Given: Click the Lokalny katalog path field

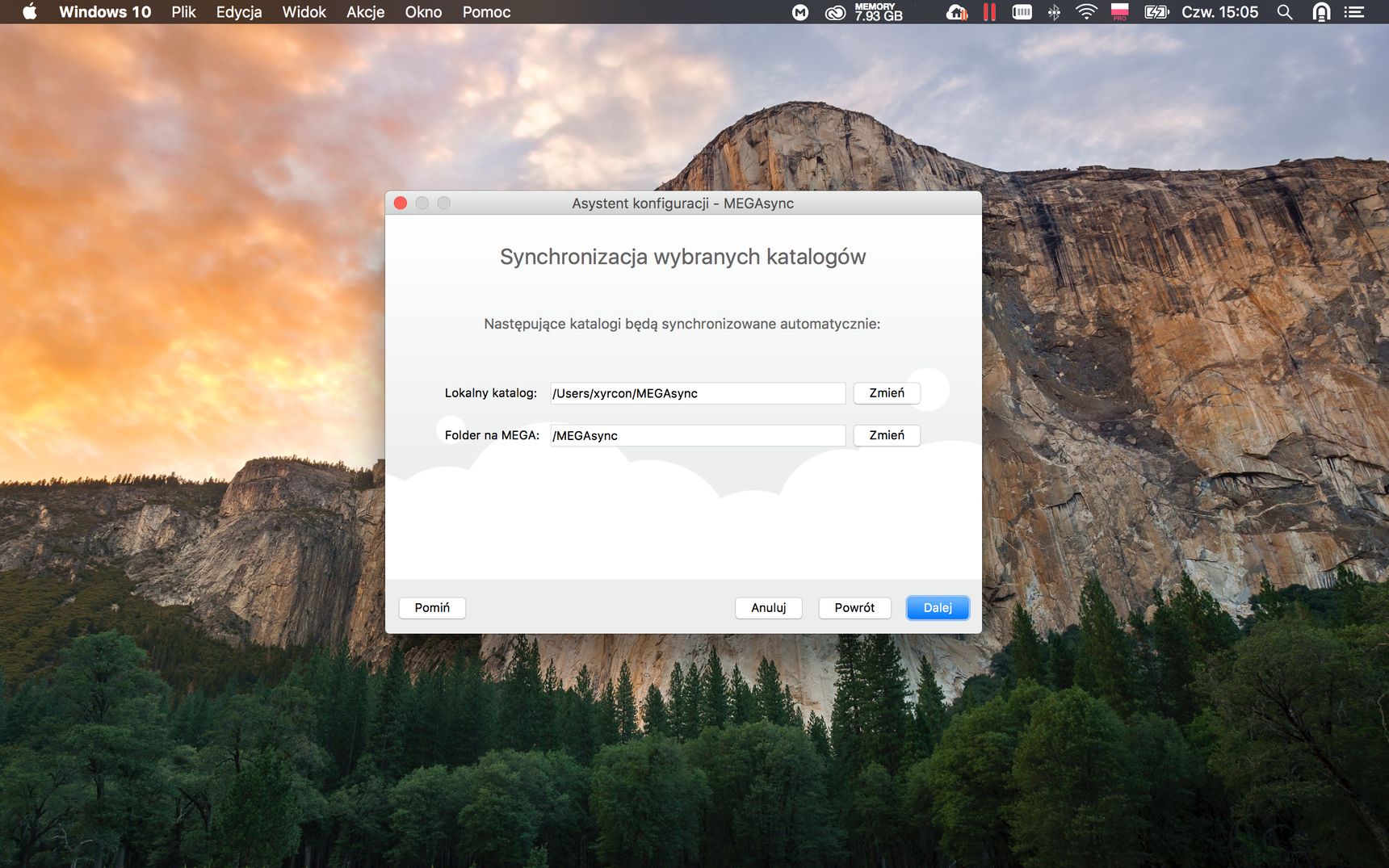Looking at the screenshot, I should click(x=698, y=393).
